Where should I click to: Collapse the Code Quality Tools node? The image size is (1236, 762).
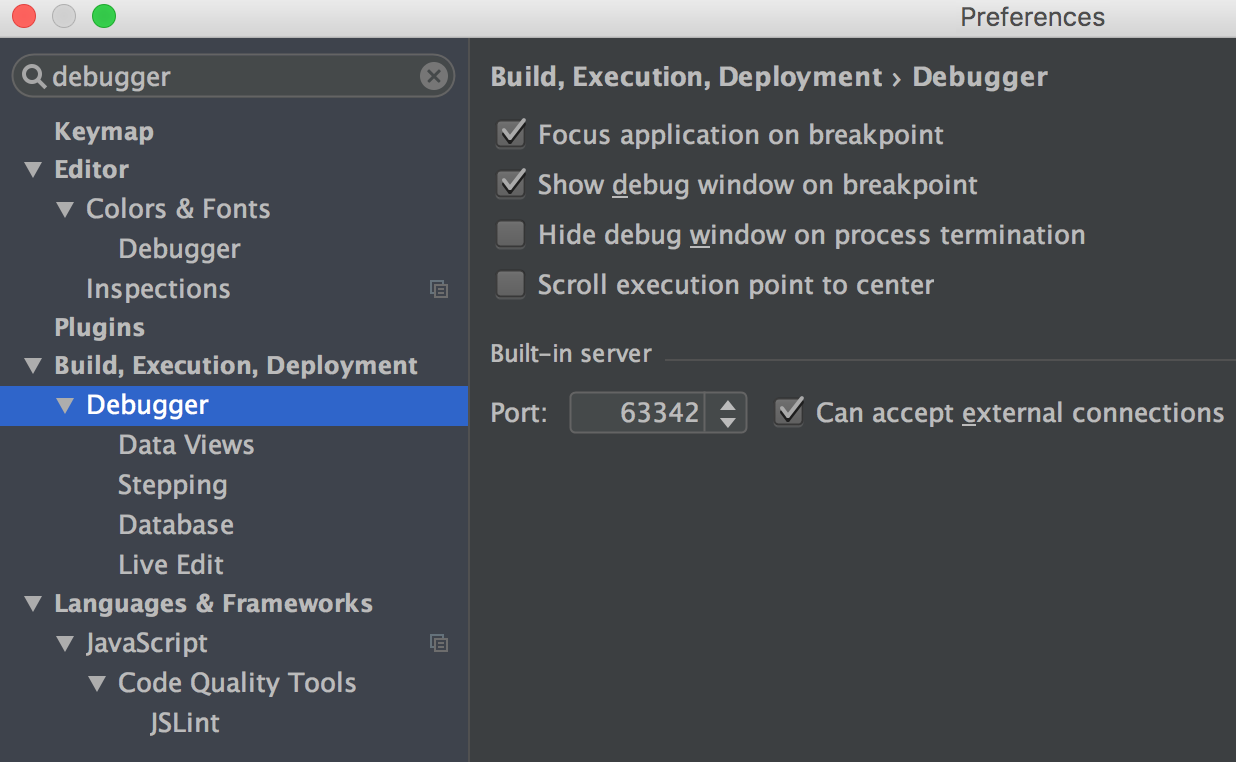coord(97,683)
